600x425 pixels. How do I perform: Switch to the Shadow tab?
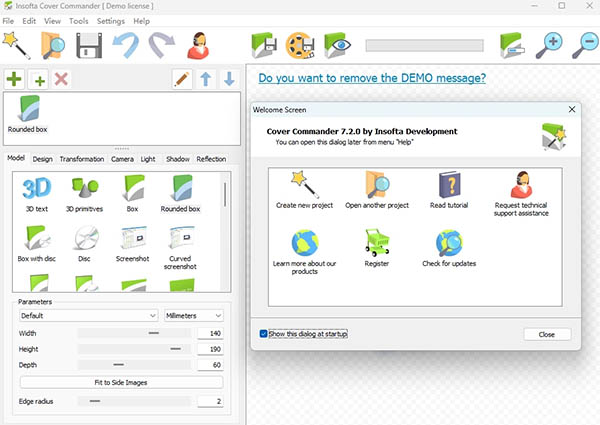pyautogui.click(x=178, y=159)
